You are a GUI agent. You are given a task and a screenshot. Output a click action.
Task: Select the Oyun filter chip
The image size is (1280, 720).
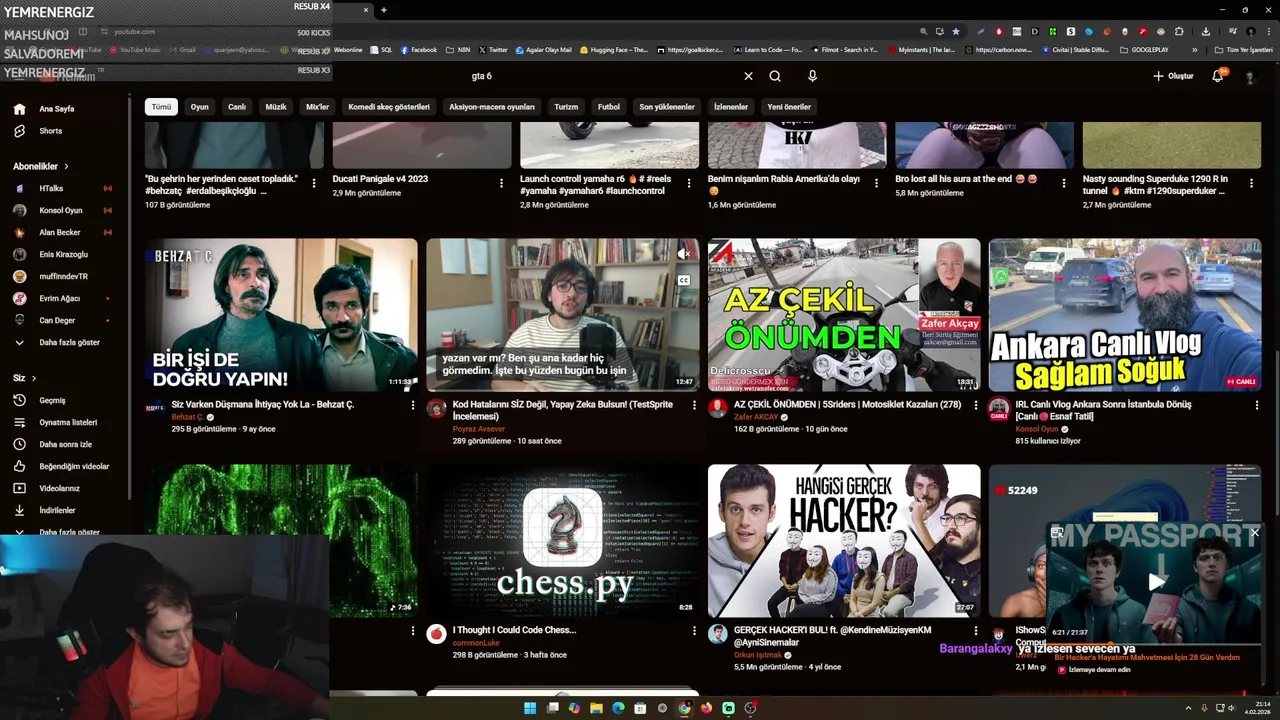pos(200,107)
